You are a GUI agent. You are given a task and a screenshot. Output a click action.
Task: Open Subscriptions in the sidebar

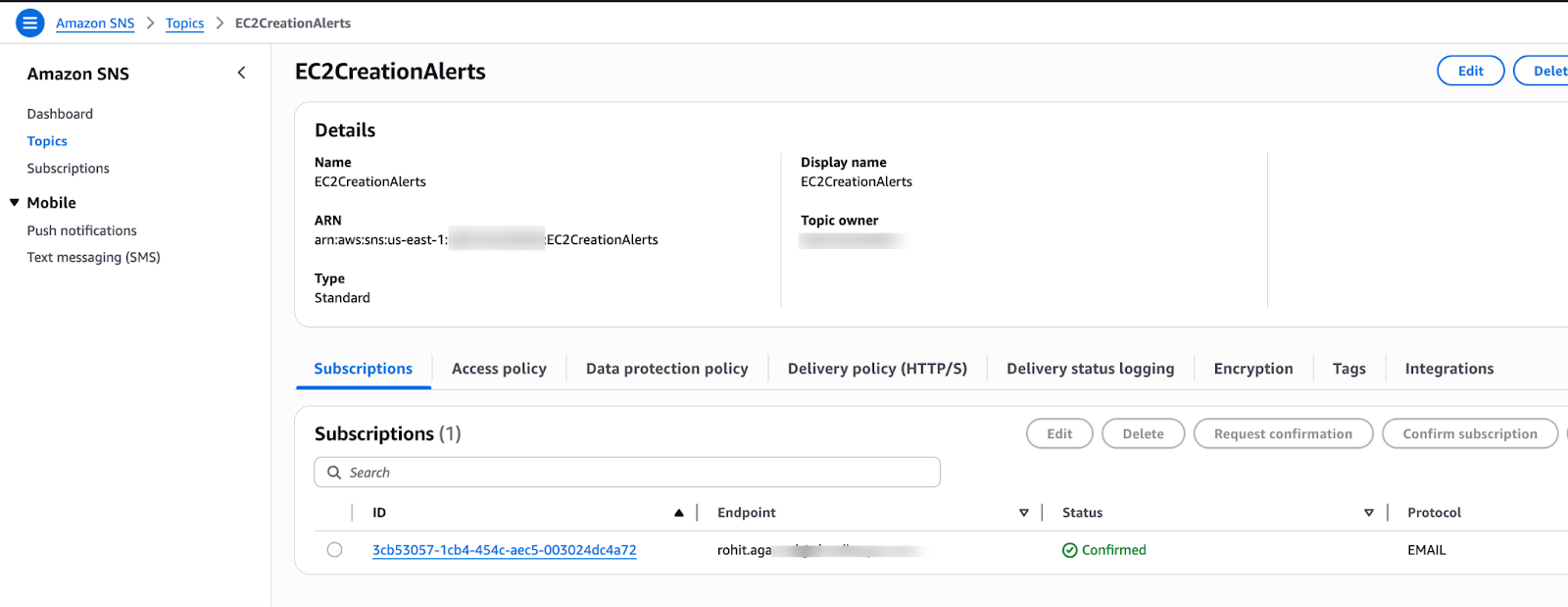tap(68, 169)
